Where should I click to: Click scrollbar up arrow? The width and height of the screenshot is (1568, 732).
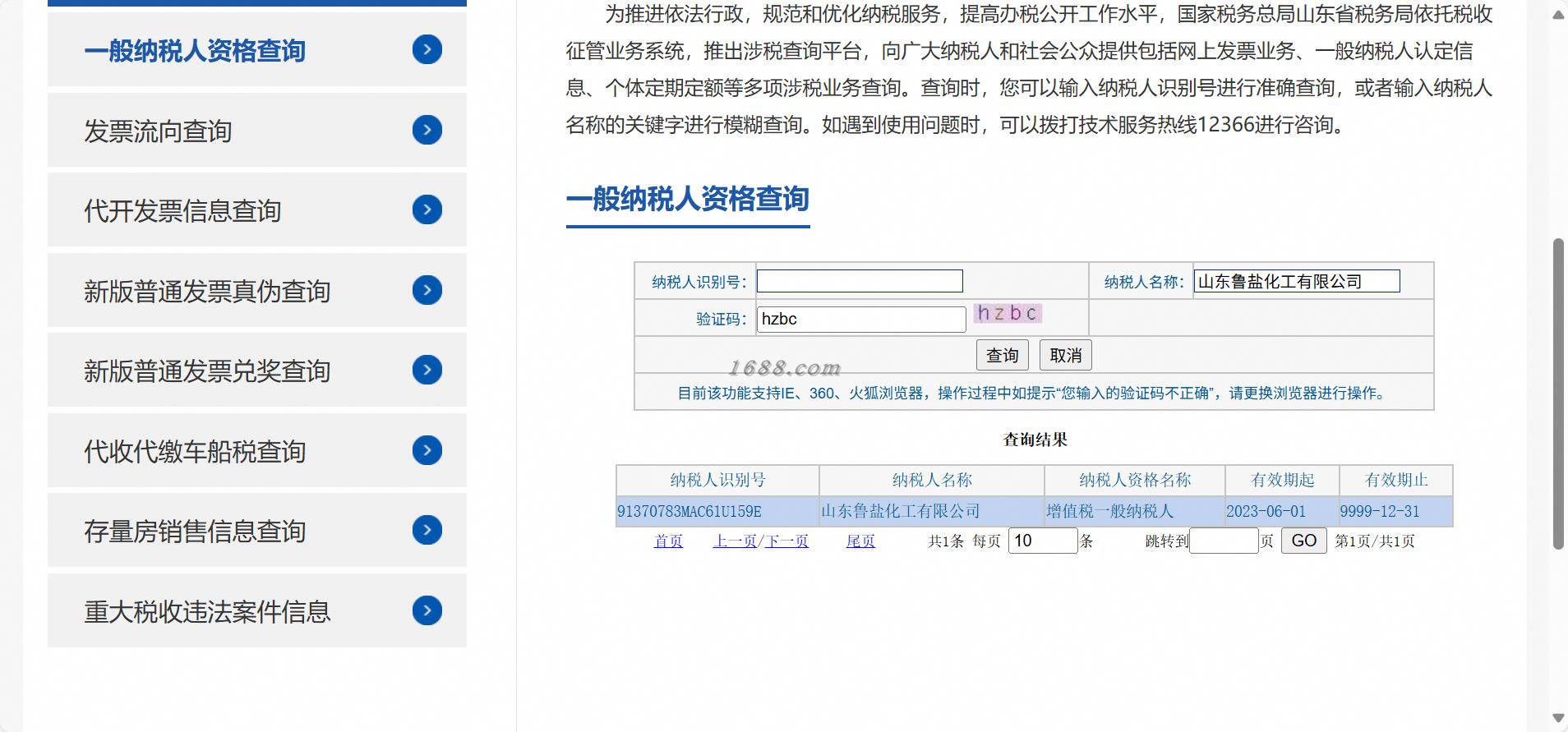1558,14
